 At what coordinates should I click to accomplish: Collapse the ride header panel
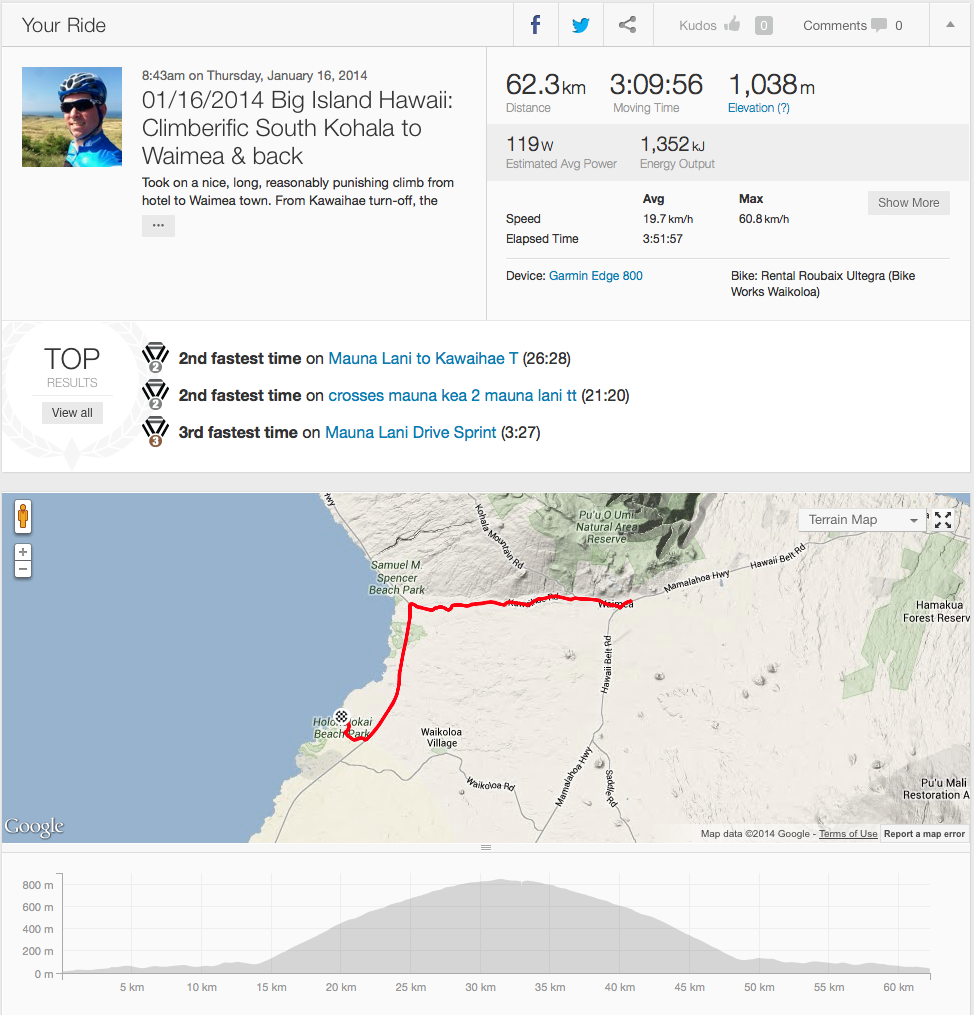950,25
